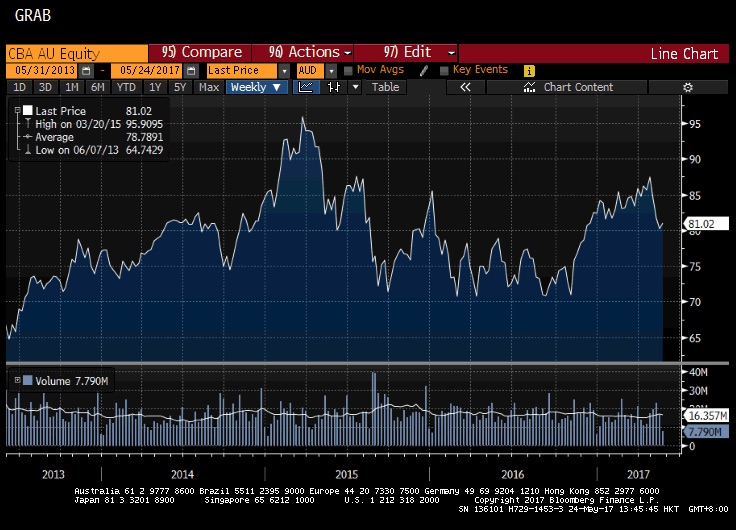The width and height of the screenshot is (736, 530).
Task: Click the line chart style icon
Action: (307, 87)
